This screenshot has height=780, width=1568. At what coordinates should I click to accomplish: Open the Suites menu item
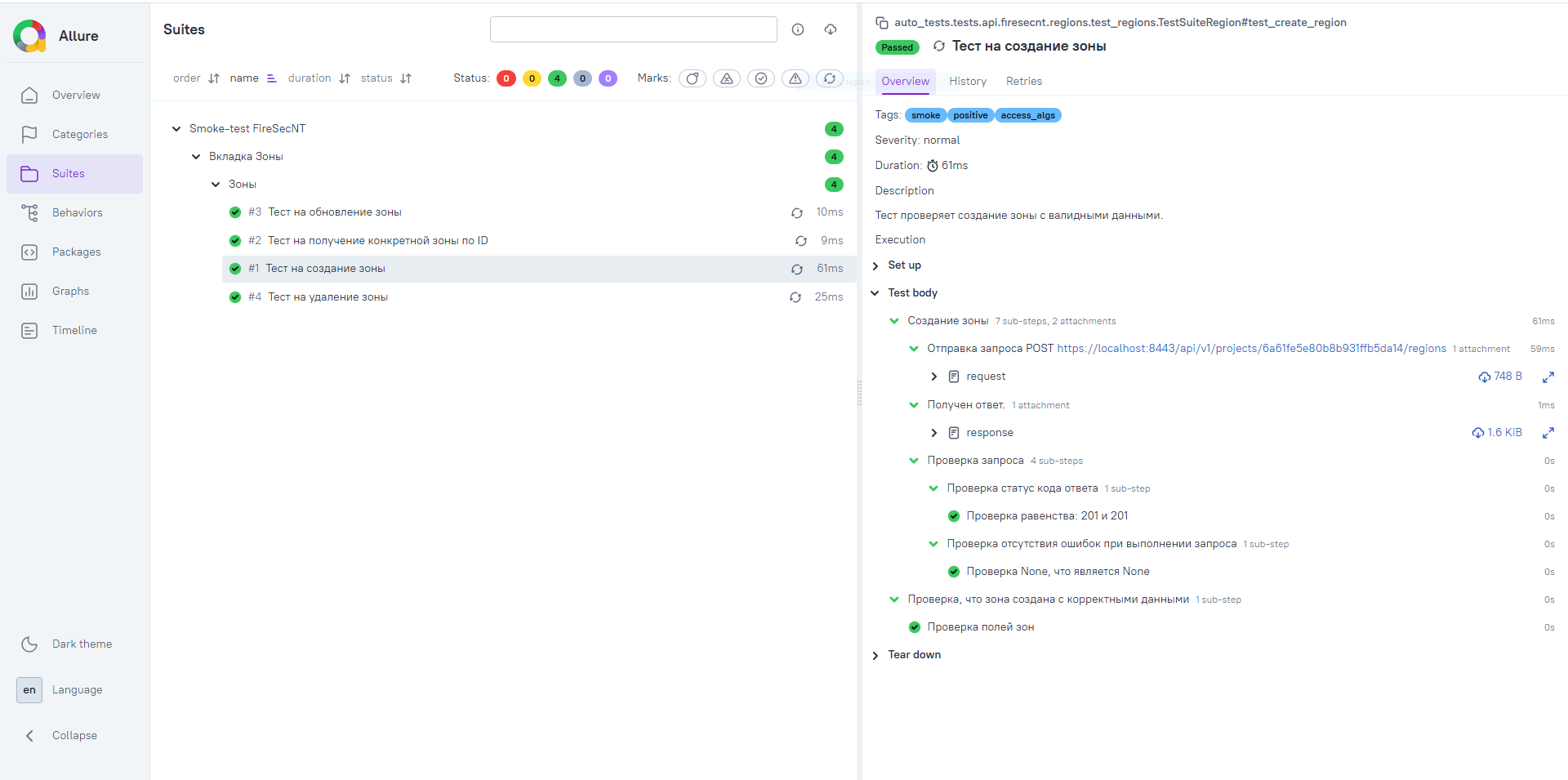[75, 173]
